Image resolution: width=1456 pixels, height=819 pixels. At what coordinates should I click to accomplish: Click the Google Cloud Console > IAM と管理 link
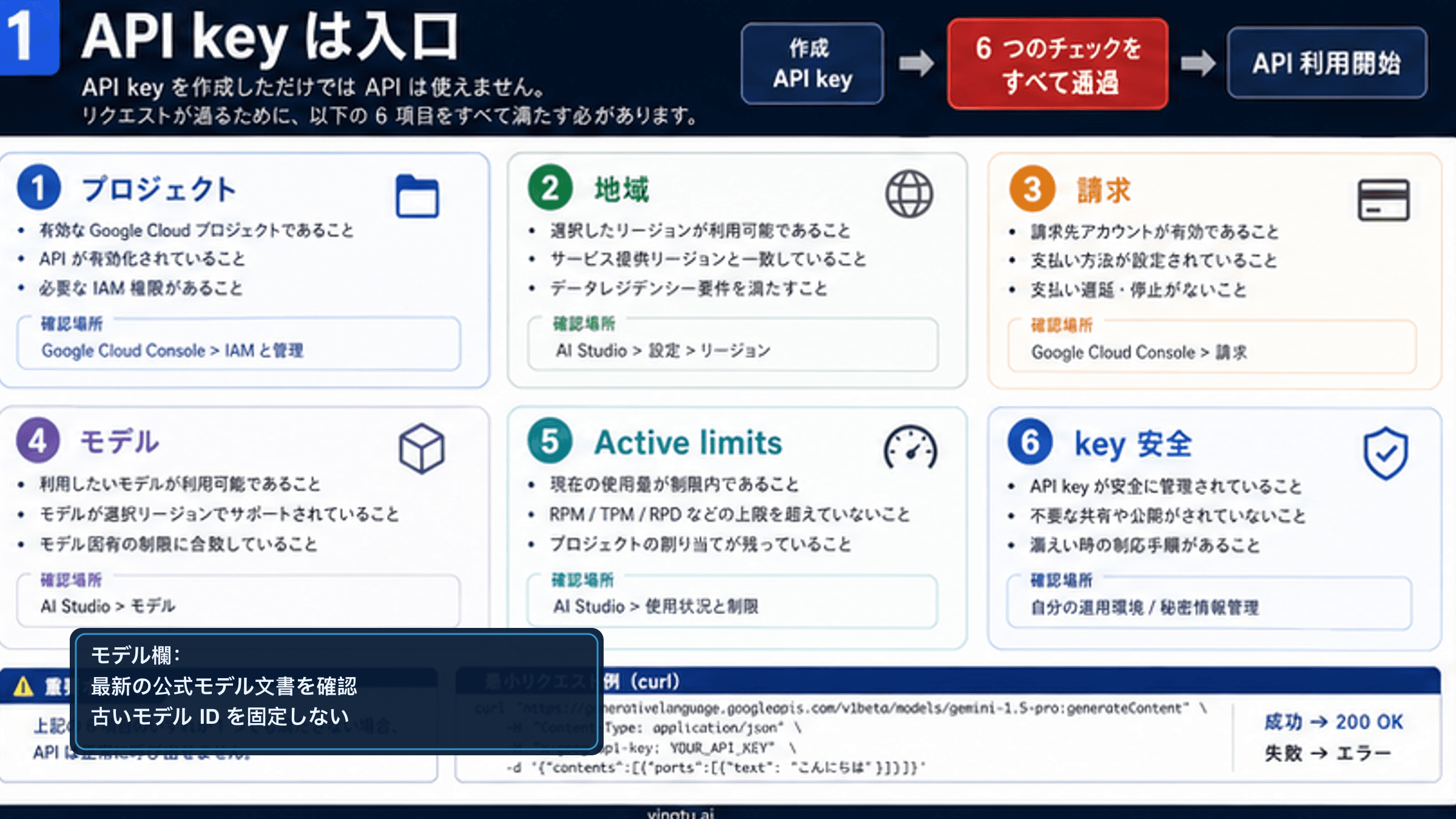point(172,350)
